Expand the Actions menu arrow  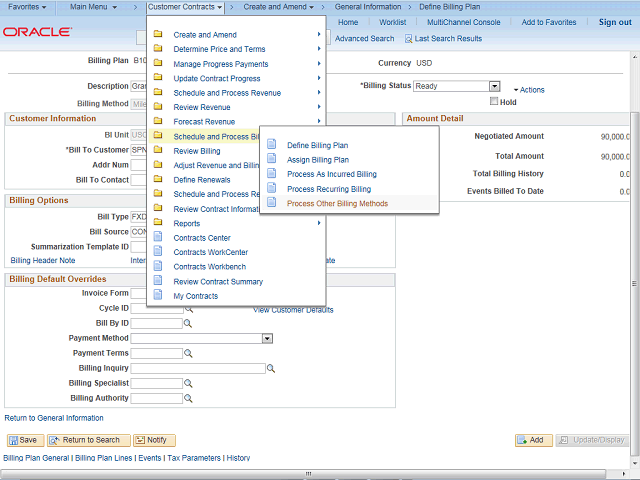(x=514, y=90)
